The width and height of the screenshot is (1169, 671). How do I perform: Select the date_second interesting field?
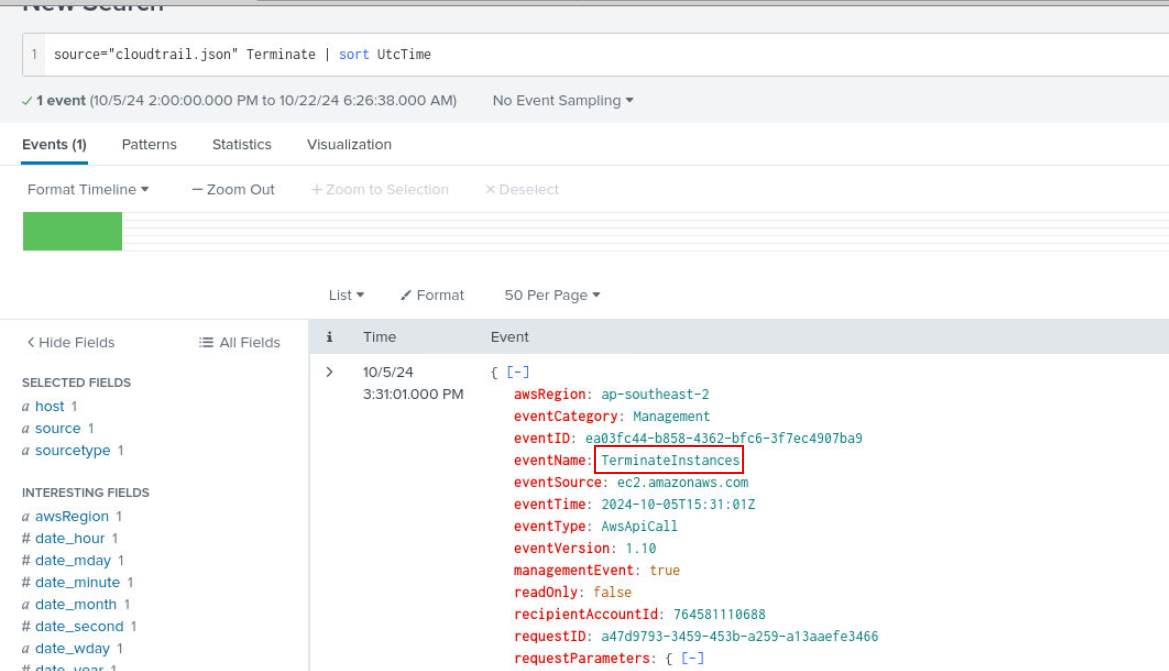click(79, 626)
